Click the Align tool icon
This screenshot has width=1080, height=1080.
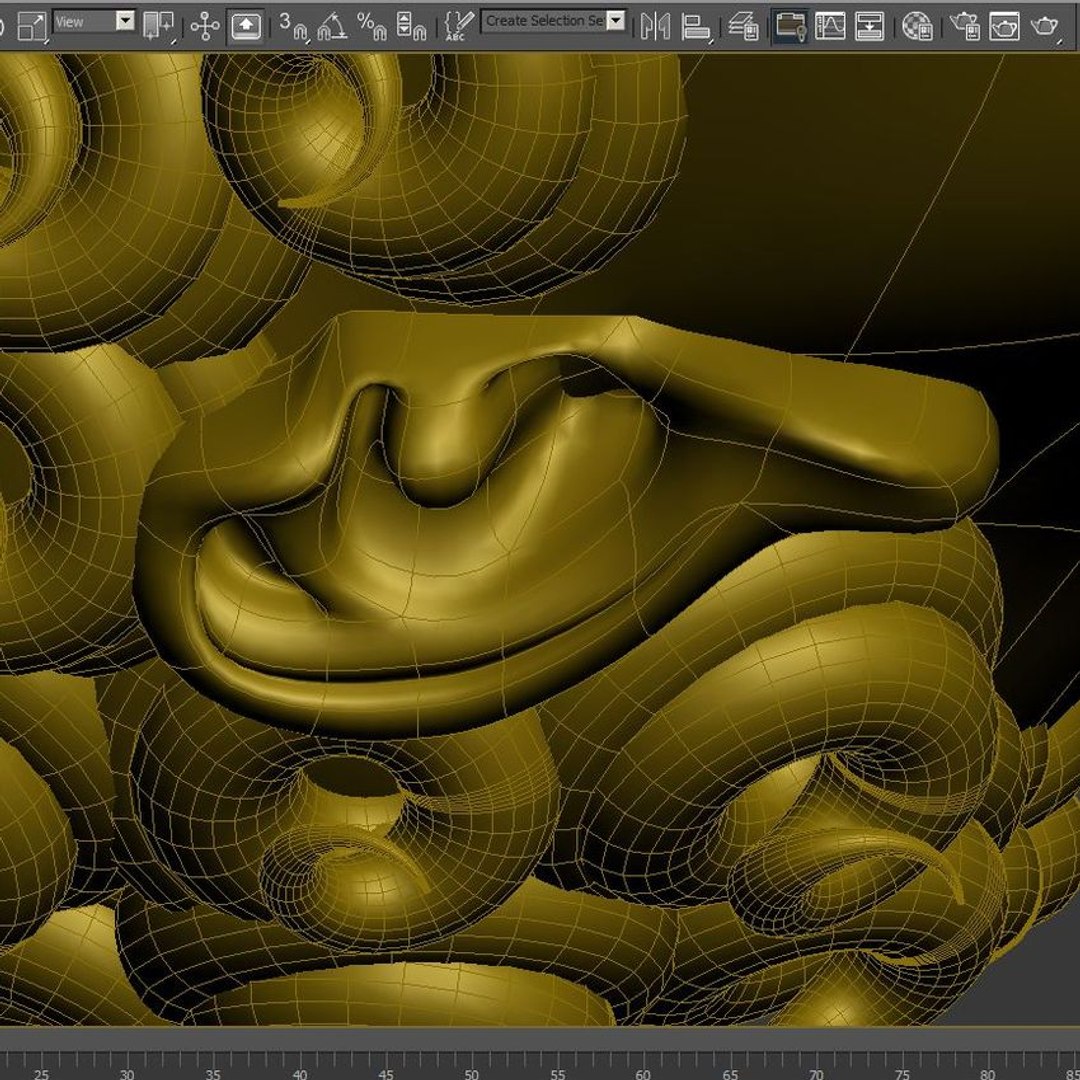point(696,28)
